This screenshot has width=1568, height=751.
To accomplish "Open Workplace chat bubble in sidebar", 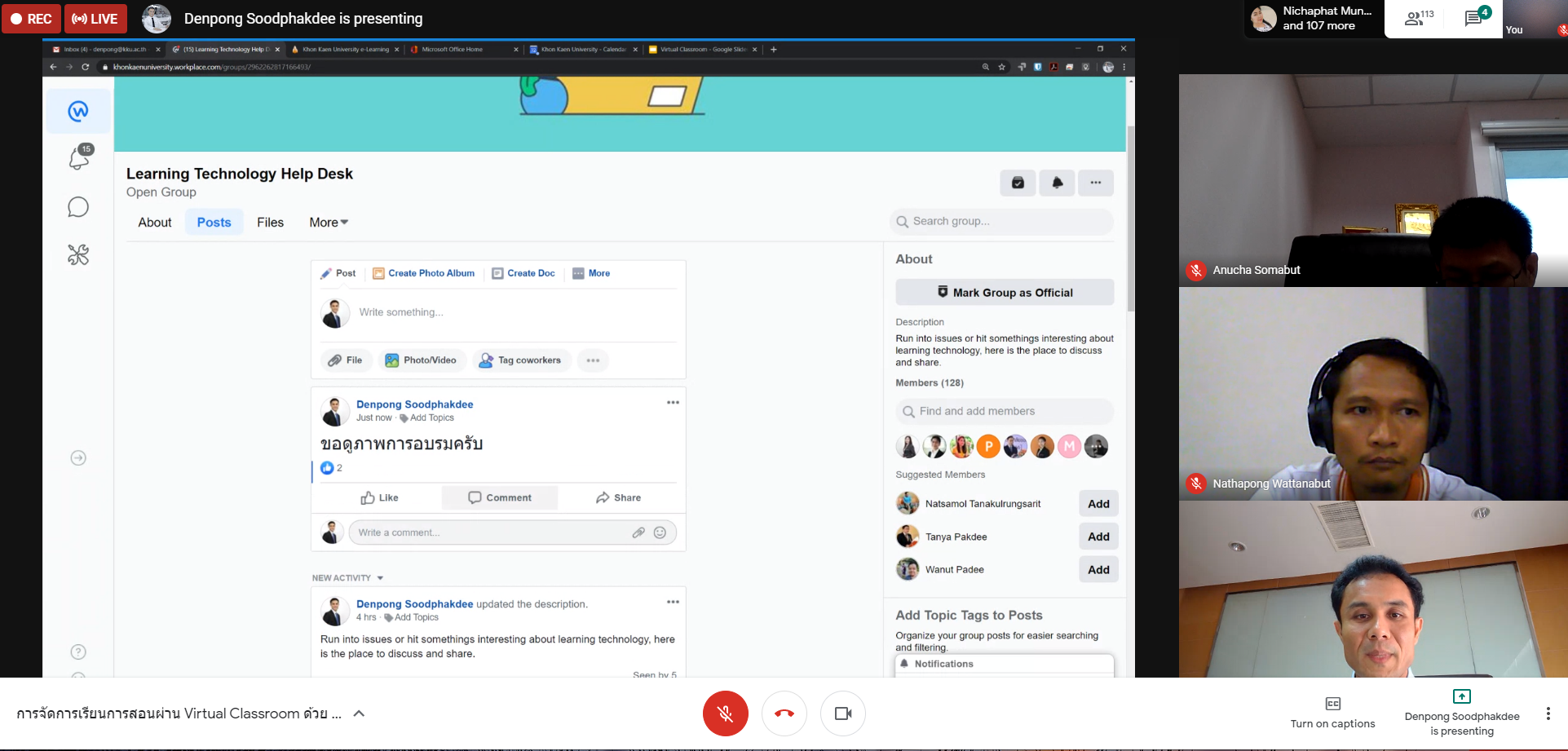I will 78,207.
